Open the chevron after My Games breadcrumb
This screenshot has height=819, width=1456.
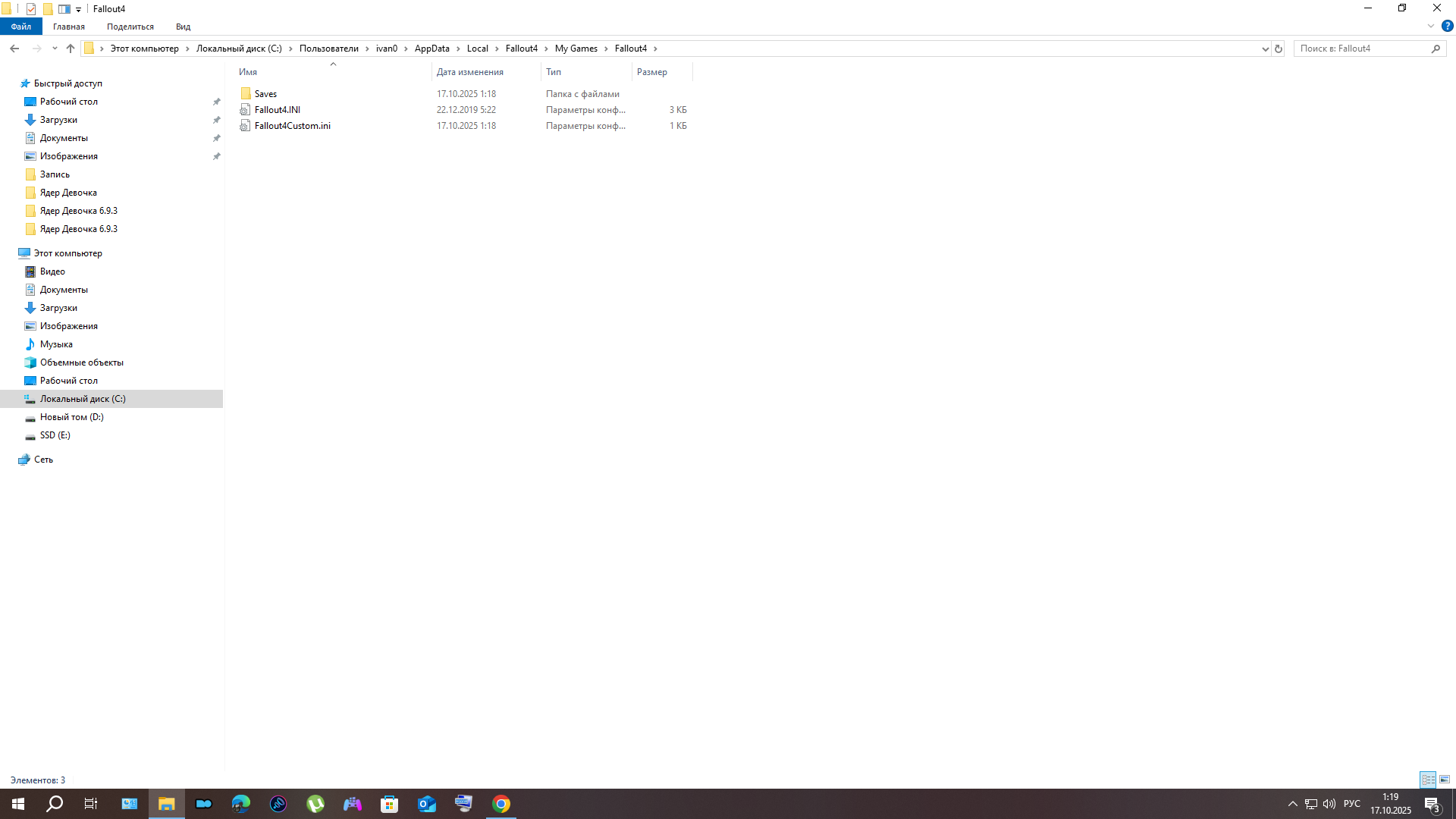click(606, 49)
